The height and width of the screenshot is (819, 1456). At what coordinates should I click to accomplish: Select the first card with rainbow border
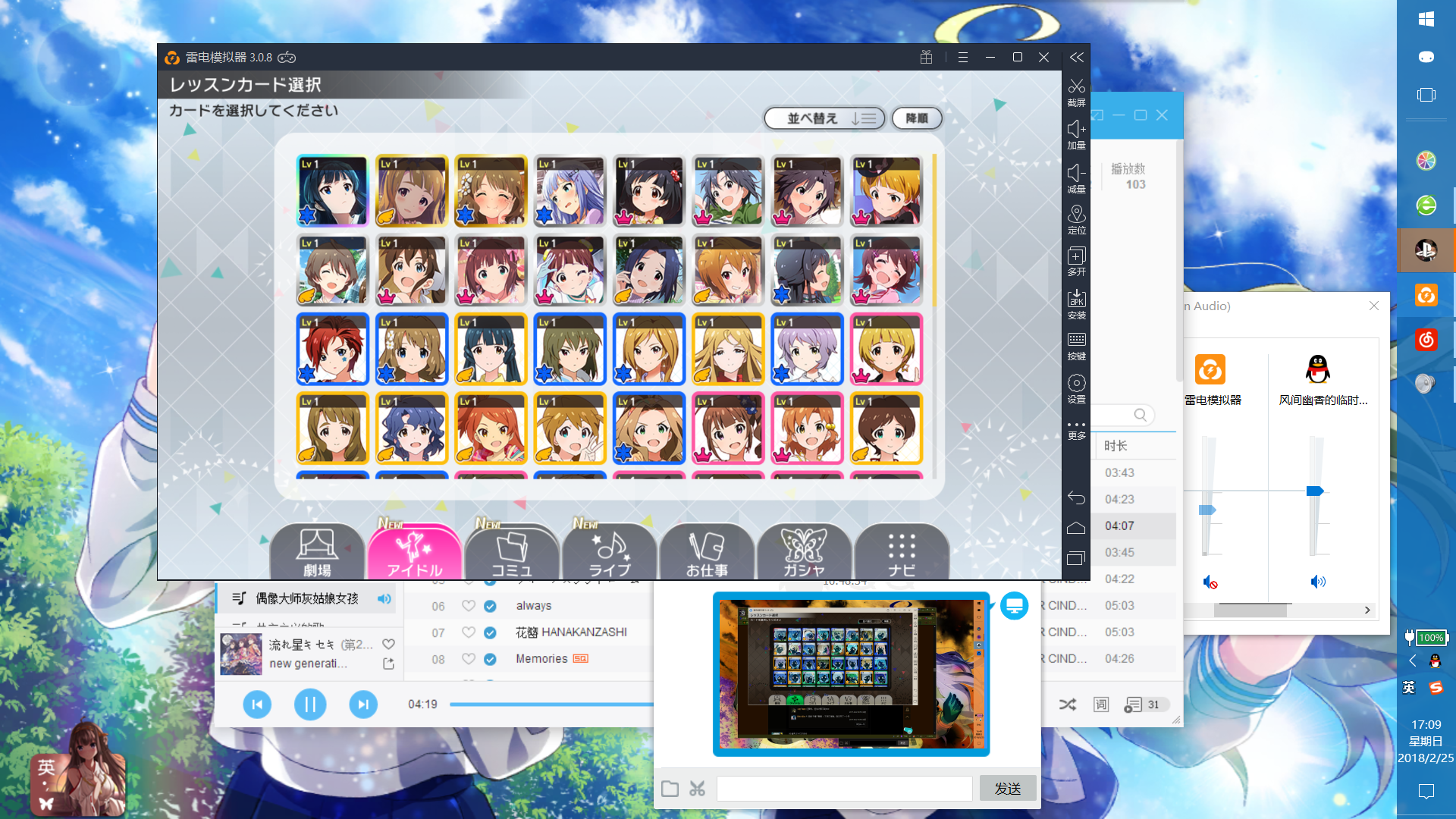pyautogui.click(x=333, y=191)
